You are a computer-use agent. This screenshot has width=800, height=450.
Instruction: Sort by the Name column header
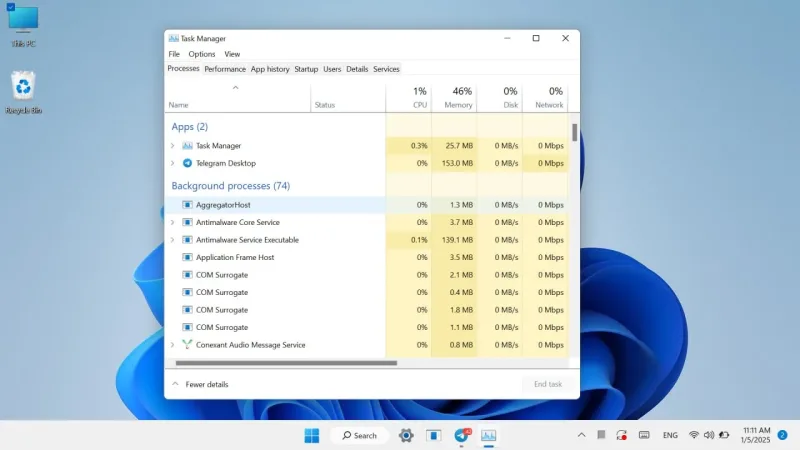[x=238, y=98]
